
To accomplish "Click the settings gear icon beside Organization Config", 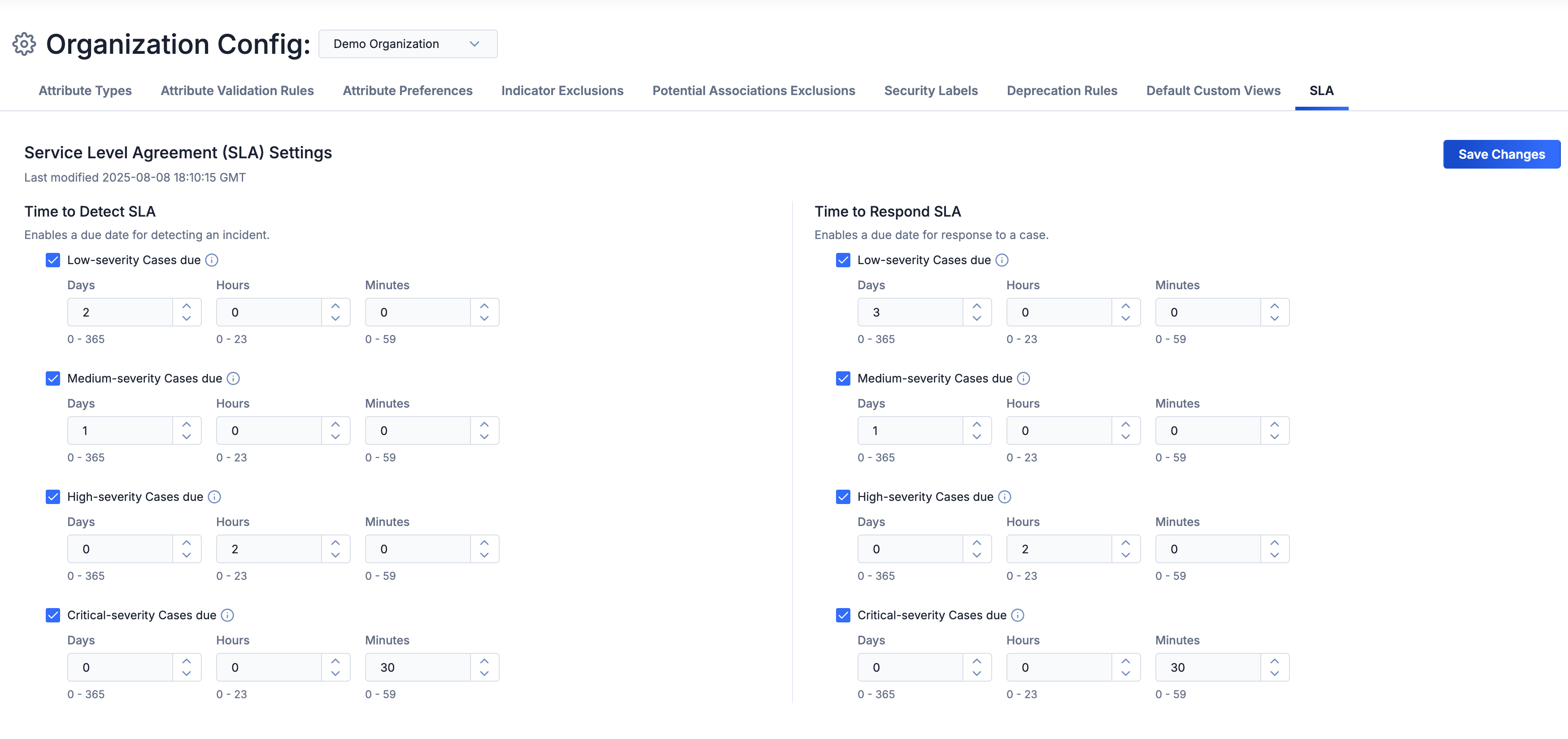I will point(23,43).
